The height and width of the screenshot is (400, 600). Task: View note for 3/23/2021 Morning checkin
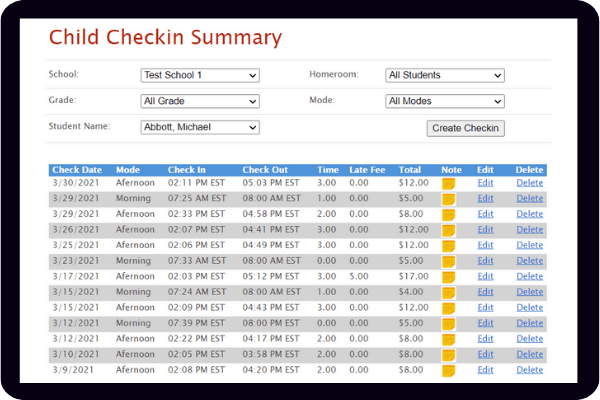point(448,261)
